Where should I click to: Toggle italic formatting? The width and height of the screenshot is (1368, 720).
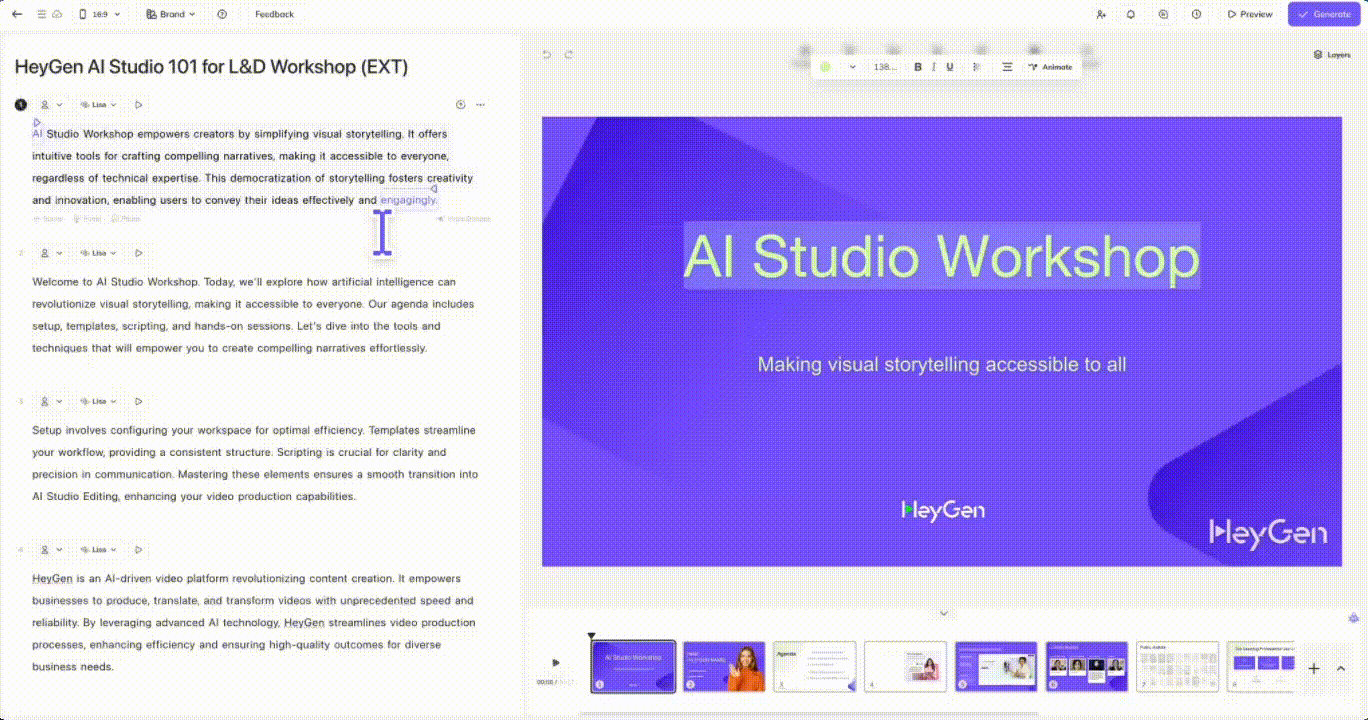click(934, 67)
